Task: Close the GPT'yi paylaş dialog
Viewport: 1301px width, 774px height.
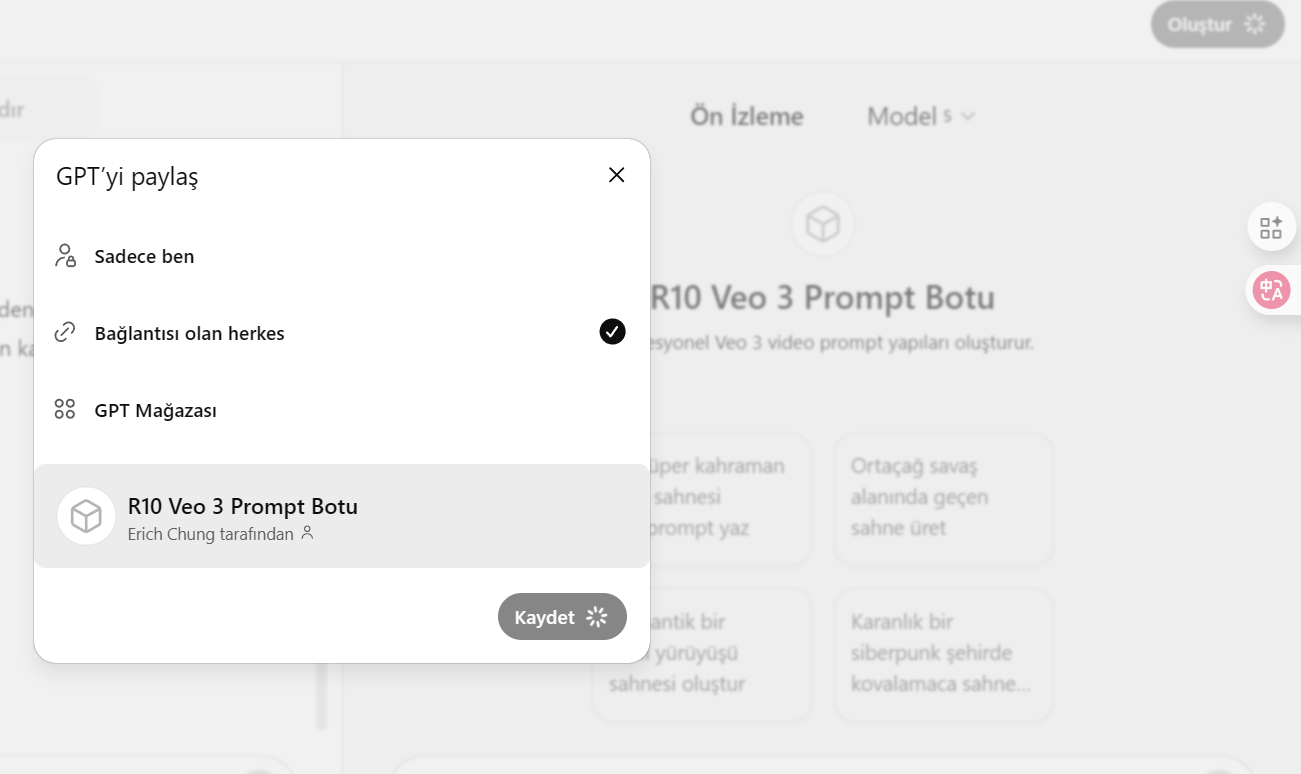Action: tap(617, 175)
